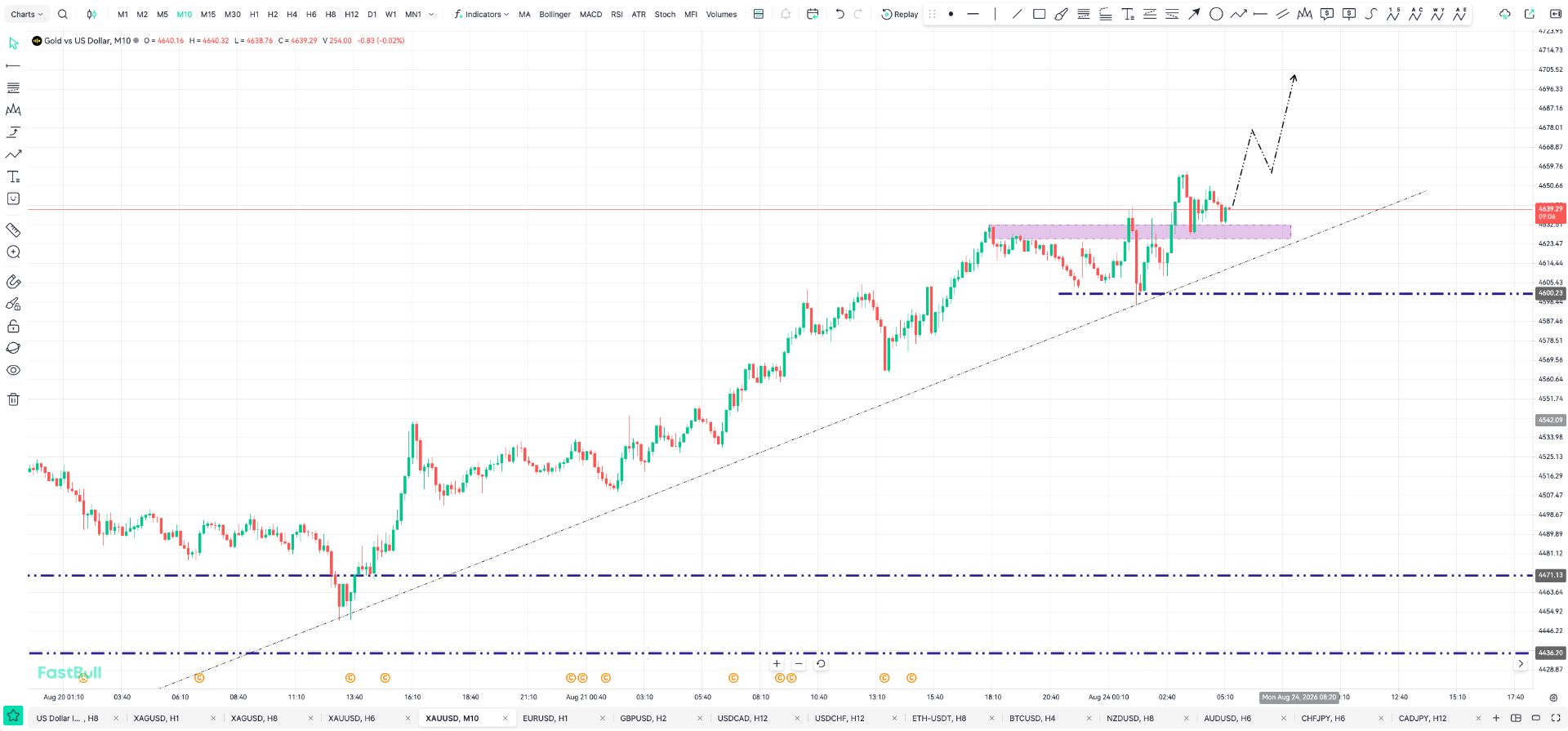Viewport: 1568px width, 731px height.
Task: Open the favorites star button at bottom-left
Action: [13, 717]
